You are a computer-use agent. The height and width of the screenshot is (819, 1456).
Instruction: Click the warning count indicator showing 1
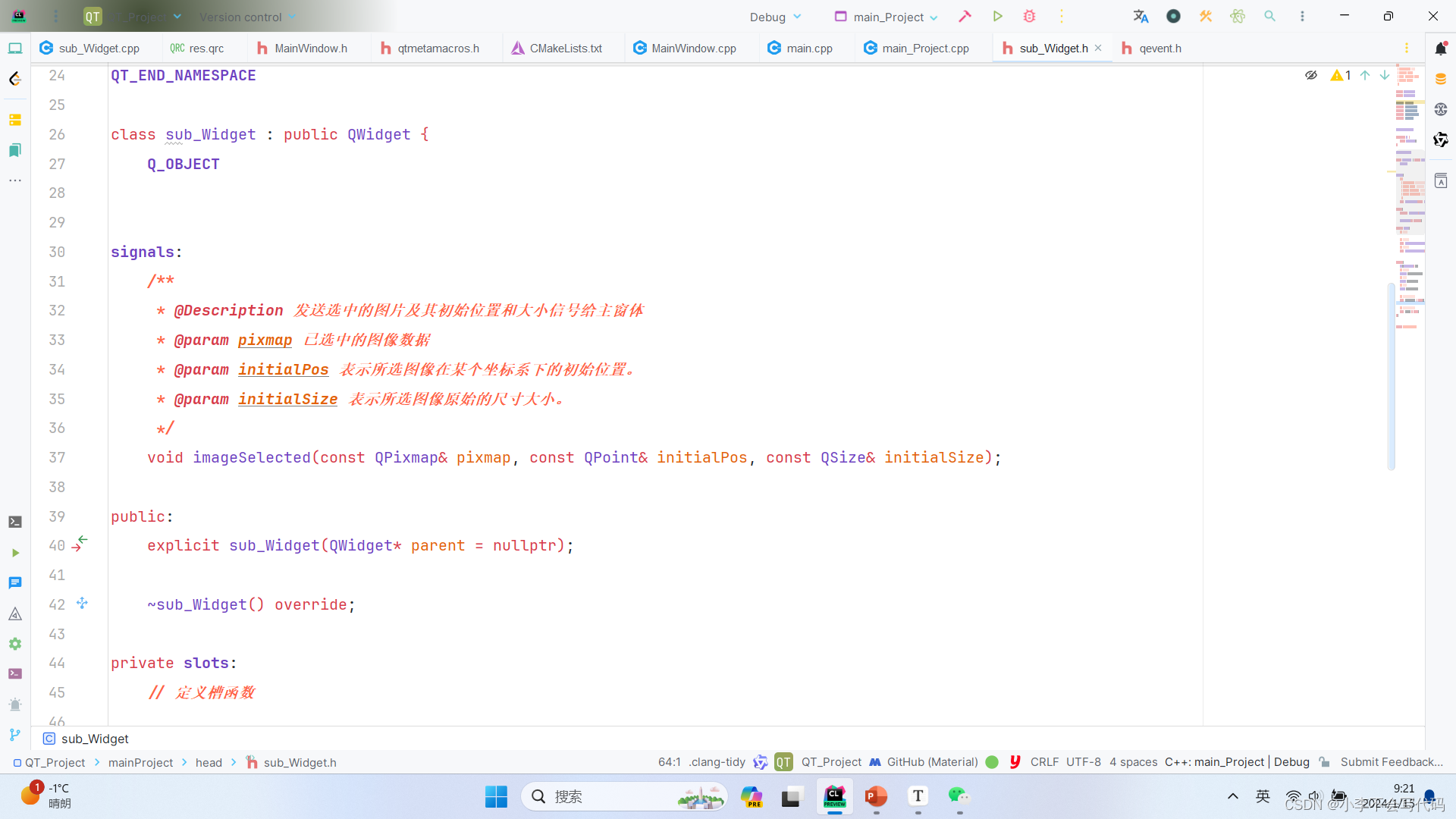pos(1341,75)
